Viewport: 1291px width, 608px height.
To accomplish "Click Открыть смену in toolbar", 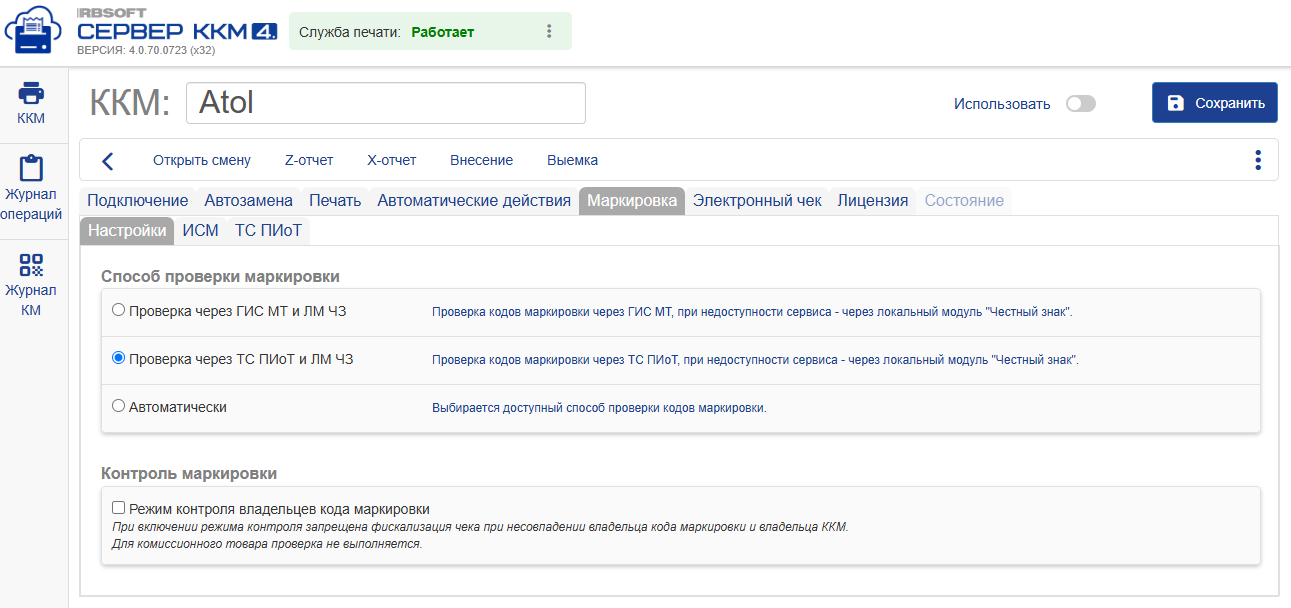I will (202, 160).
